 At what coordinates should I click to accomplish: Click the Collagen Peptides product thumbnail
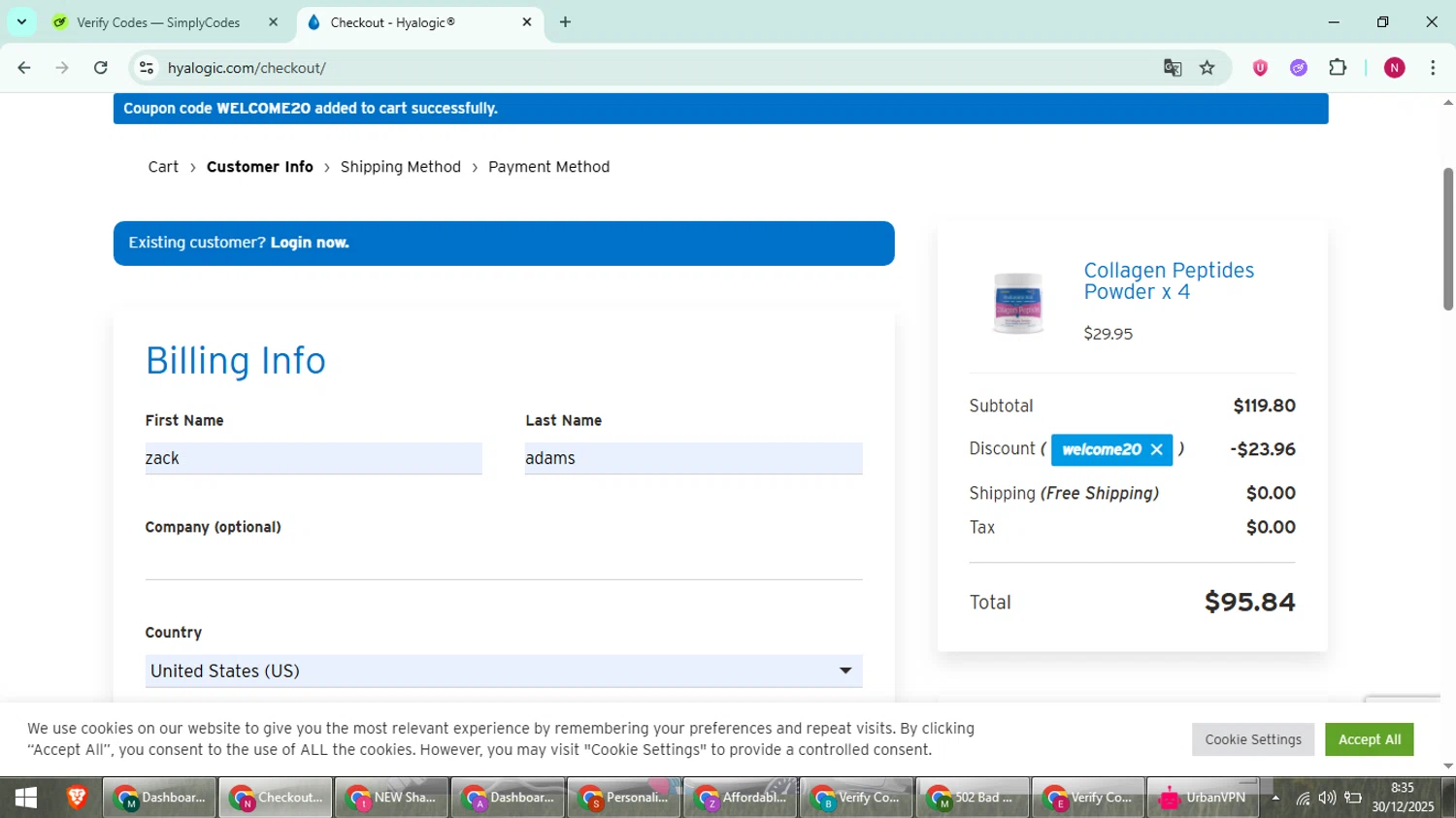[1017, 303]
